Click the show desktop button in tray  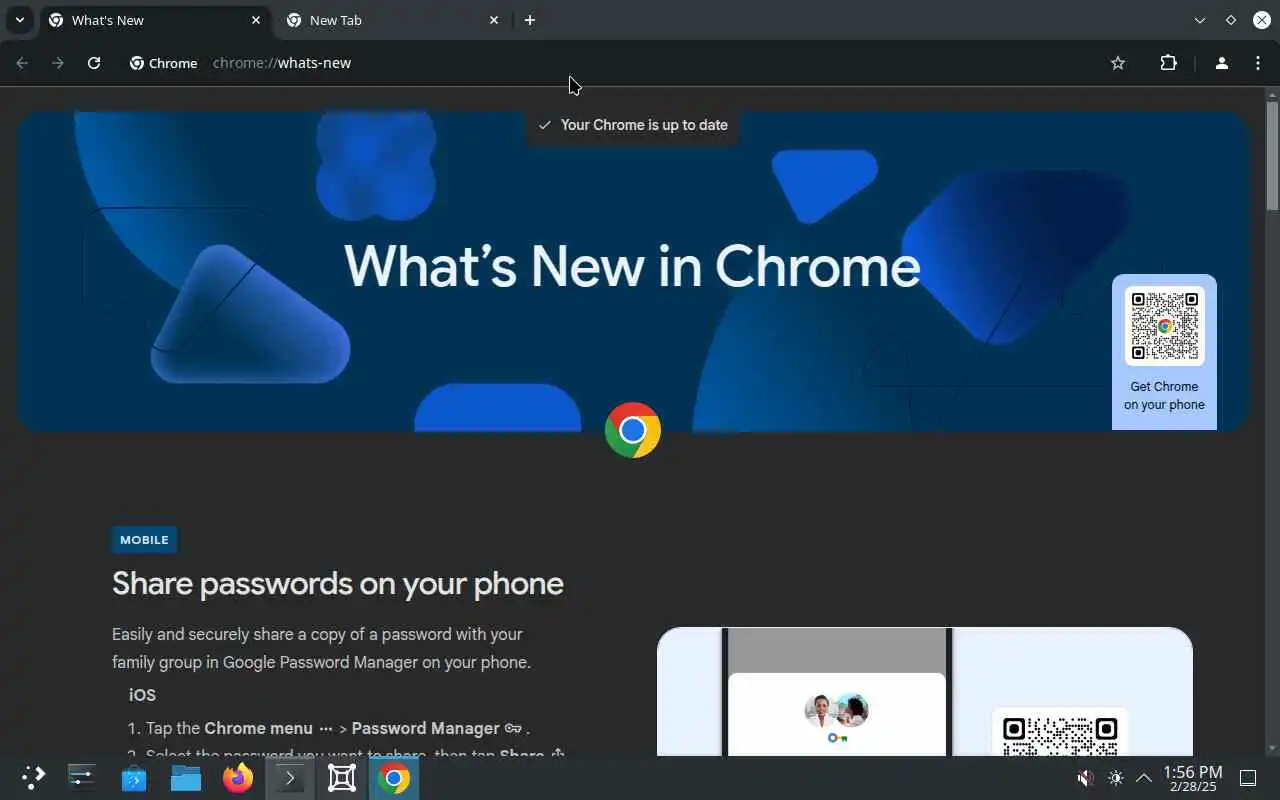coord(1248,778)
